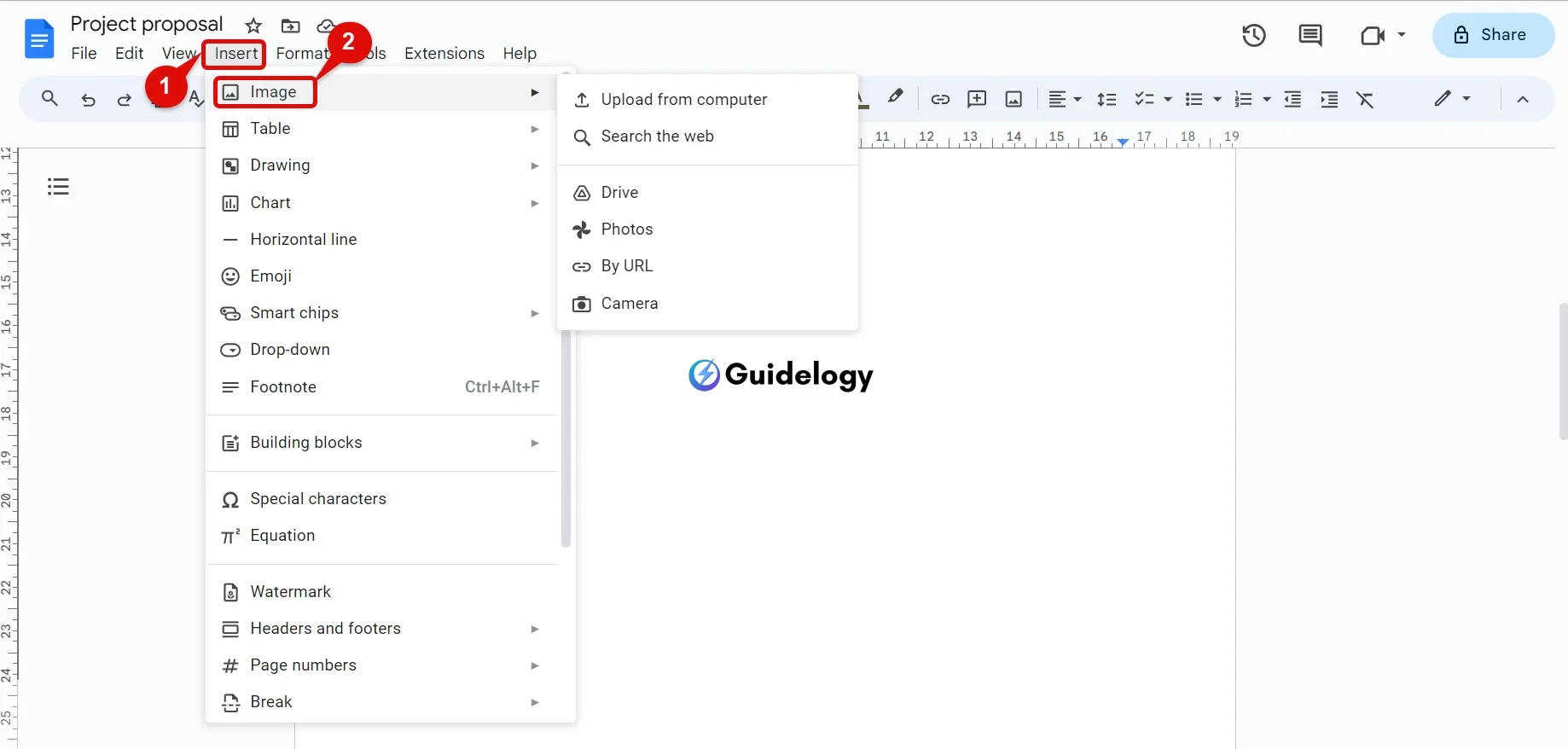Open version history clock icon

point(1253,35)
